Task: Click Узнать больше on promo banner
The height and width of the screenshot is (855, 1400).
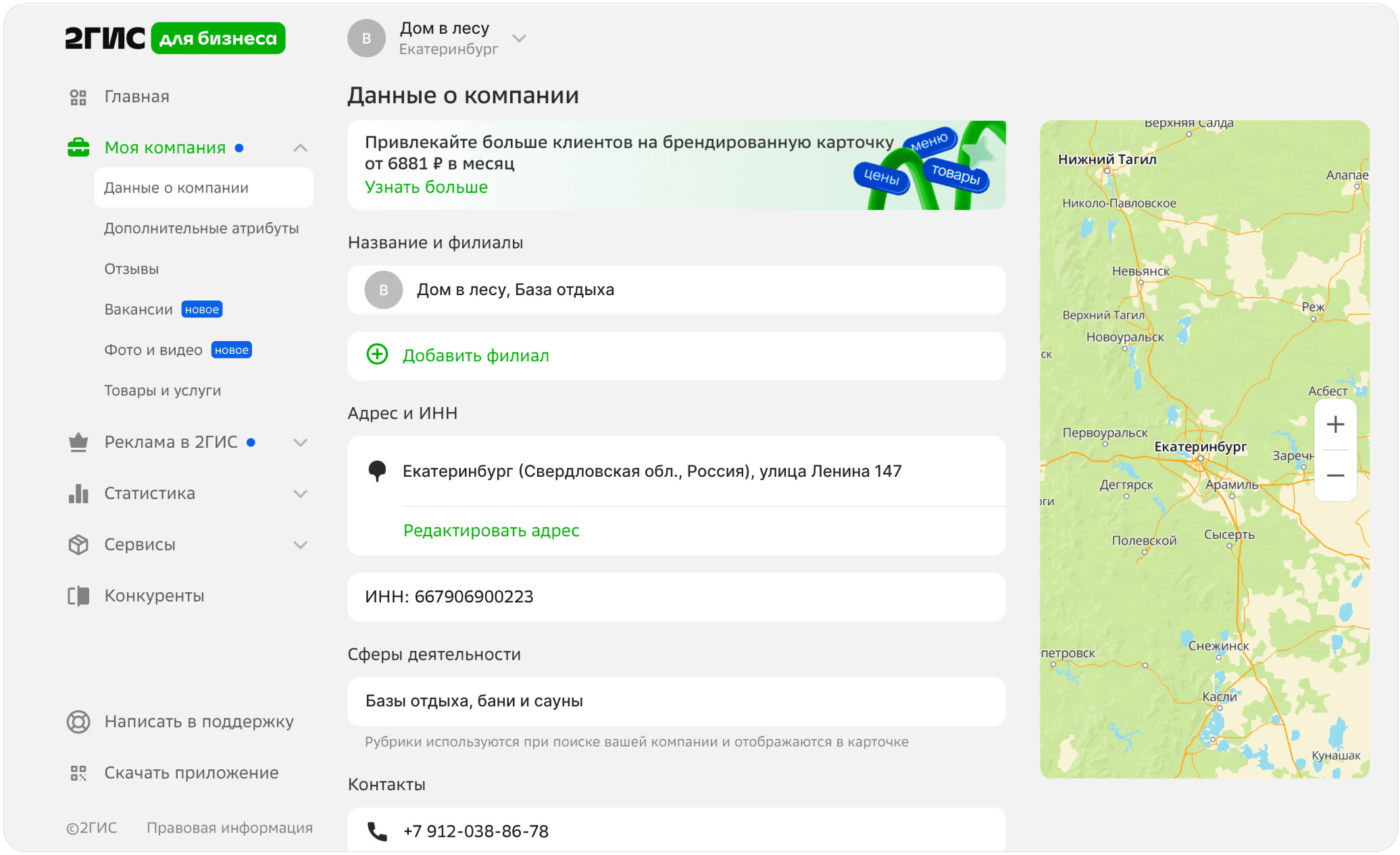Action: (426, 187)
